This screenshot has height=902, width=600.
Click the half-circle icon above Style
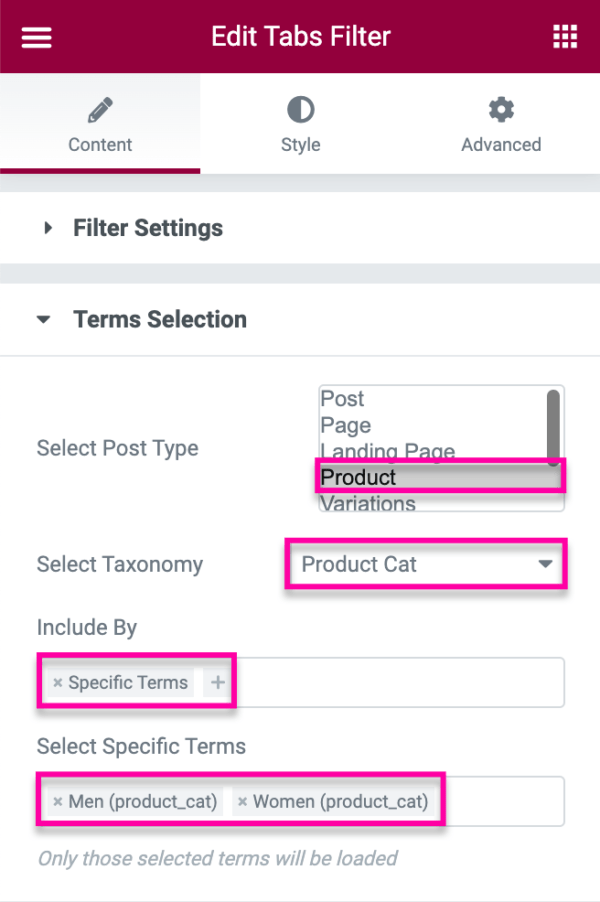point(300,110)
